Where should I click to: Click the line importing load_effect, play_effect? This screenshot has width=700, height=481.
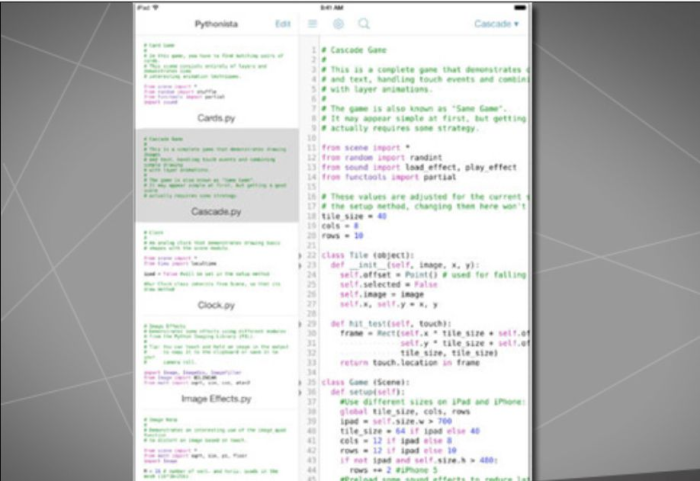419,167
